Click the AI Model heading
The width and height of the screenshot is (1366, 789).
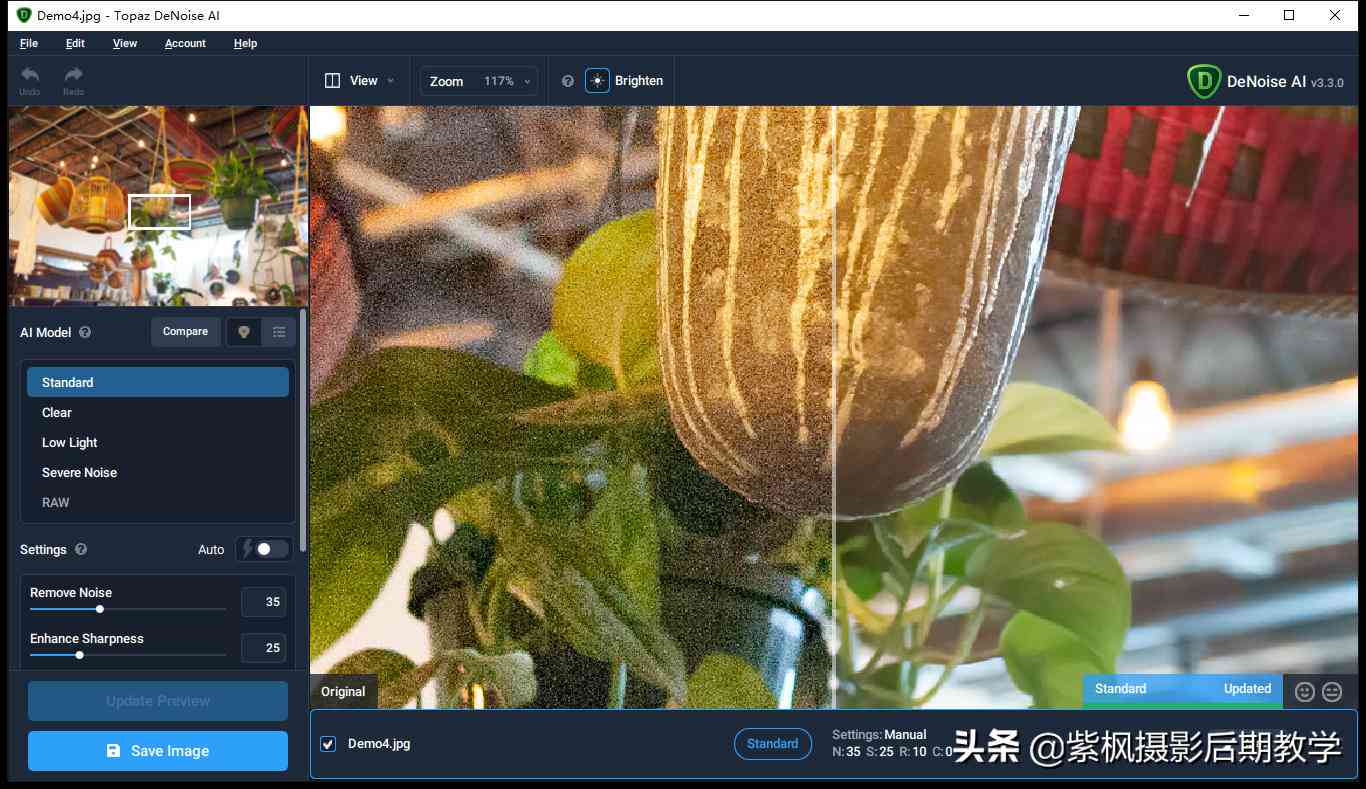pos(46,332)
